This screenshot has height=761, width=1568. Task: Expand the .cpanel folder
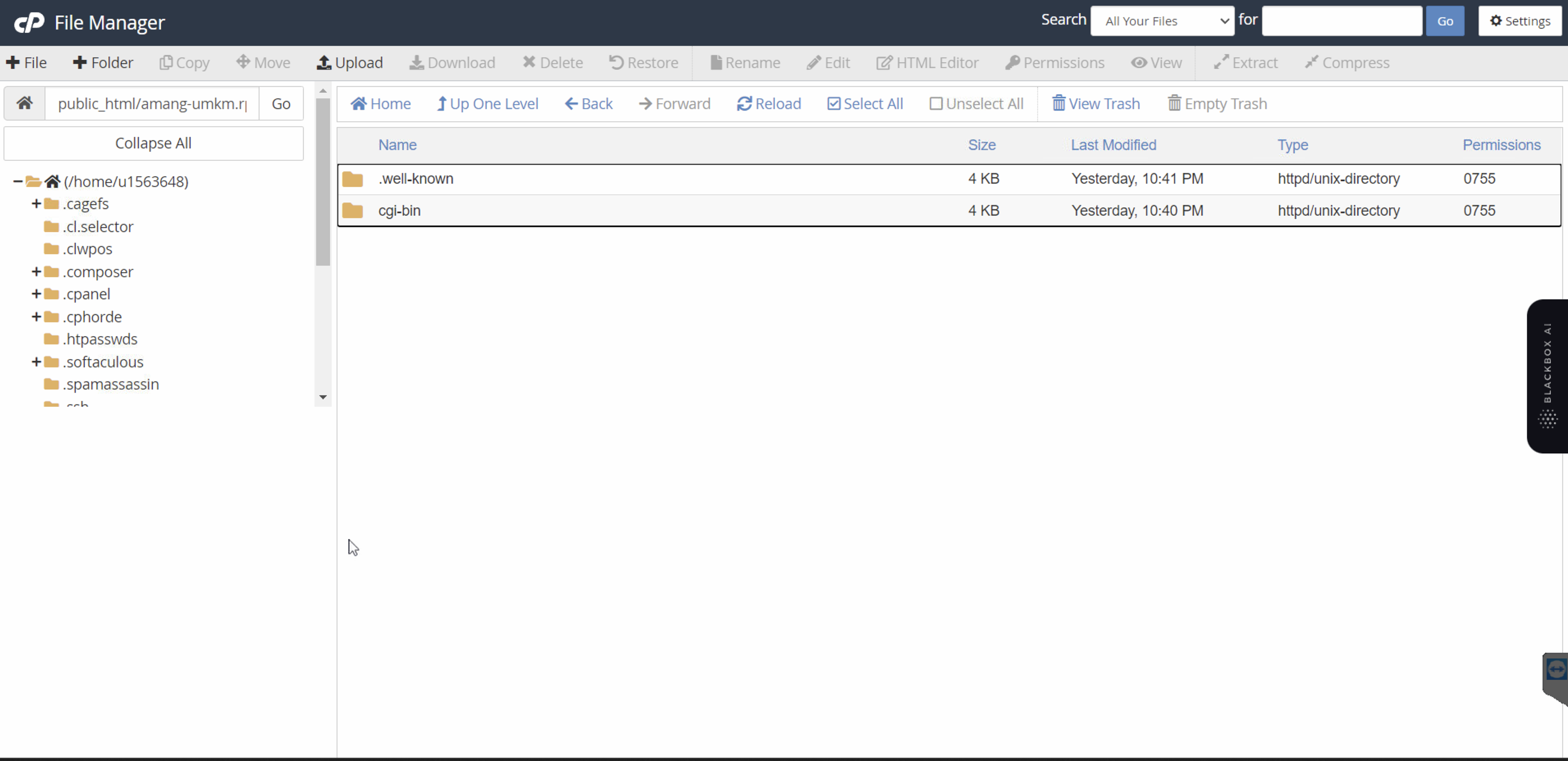36,295
